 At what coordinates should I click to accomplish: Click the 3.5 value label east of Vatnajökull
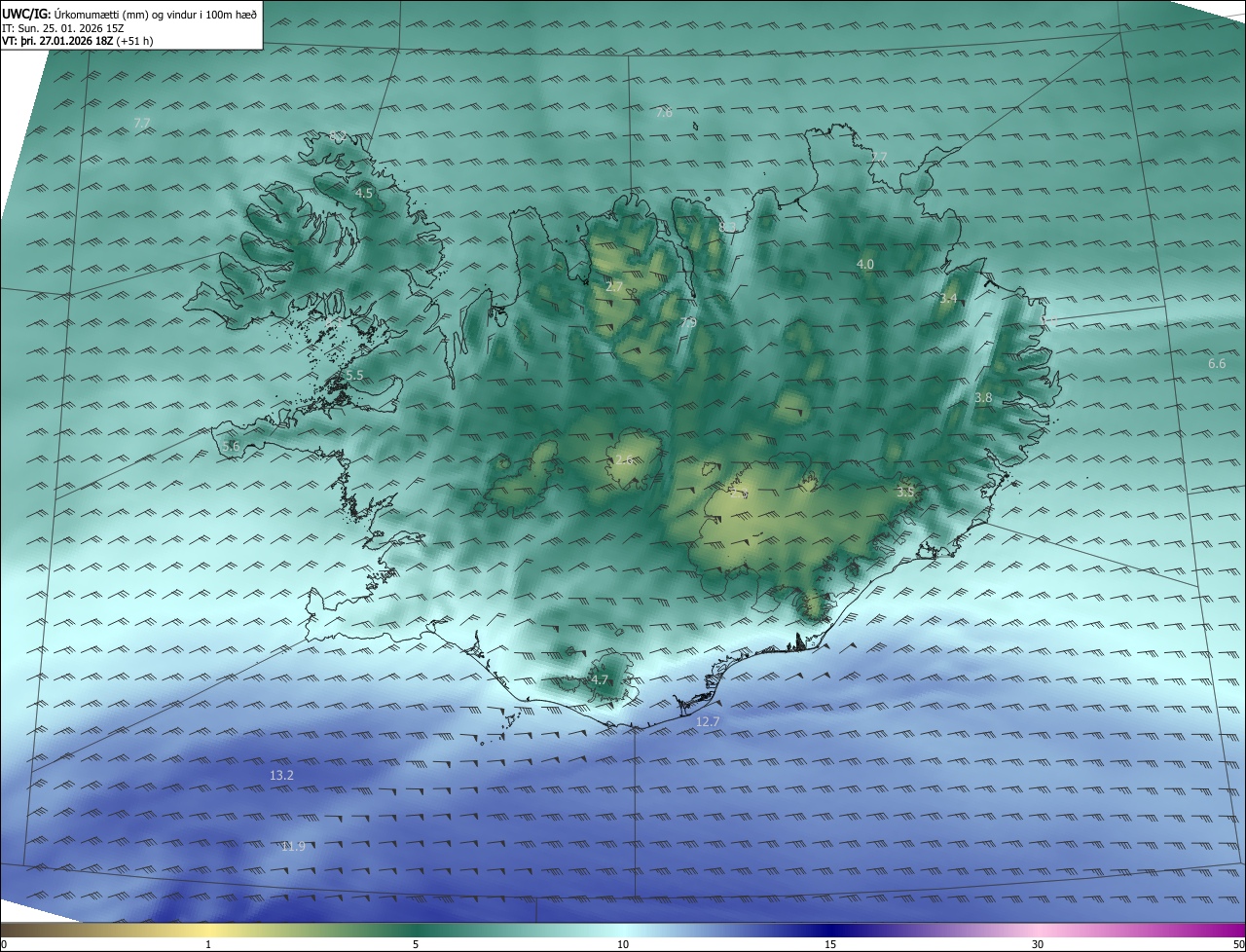(x=905, y=493)
